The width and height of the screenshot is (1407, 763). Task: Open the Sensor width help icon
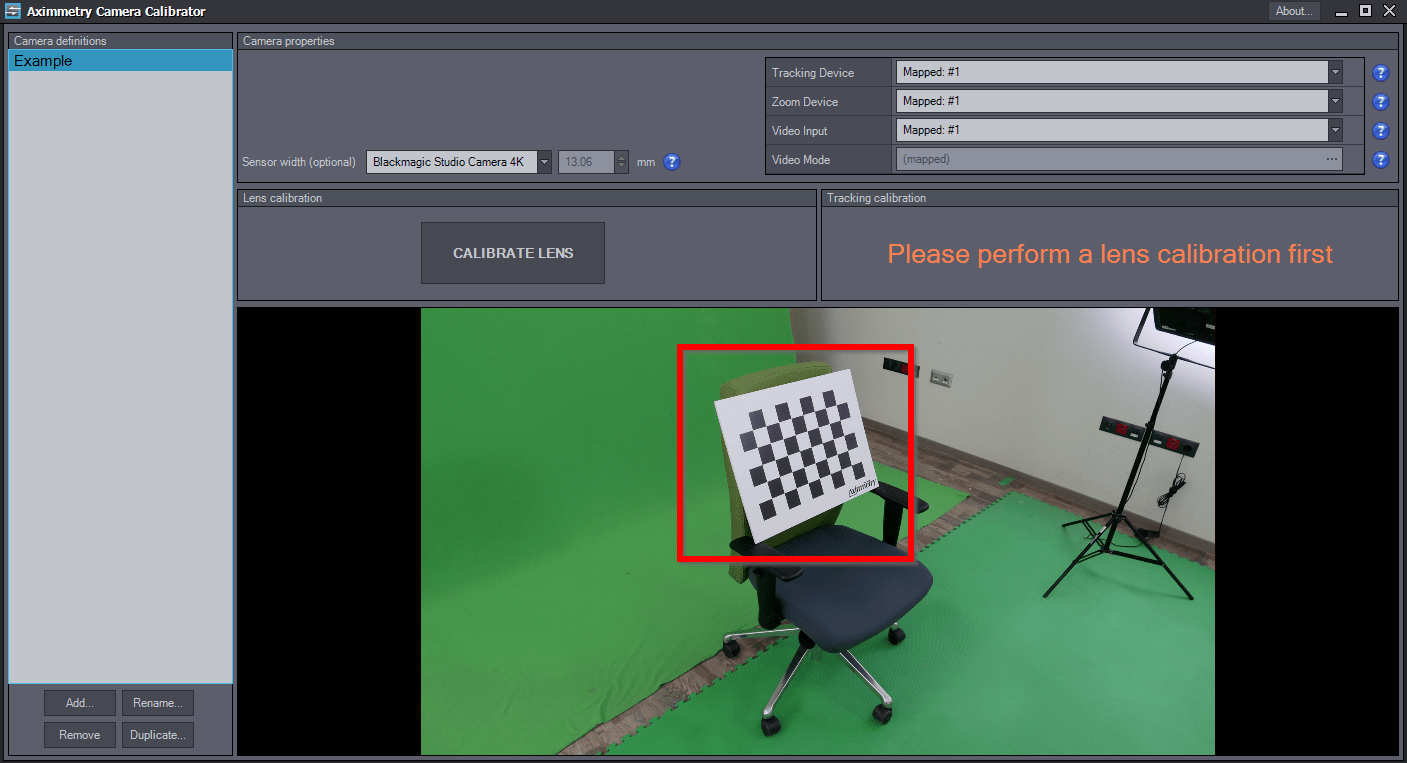point(671,161)
